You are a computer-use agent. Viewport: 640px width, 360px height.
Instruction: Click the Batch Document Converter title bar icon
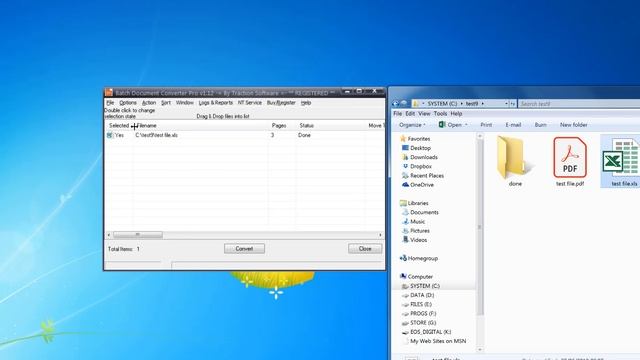click(109, 93)
